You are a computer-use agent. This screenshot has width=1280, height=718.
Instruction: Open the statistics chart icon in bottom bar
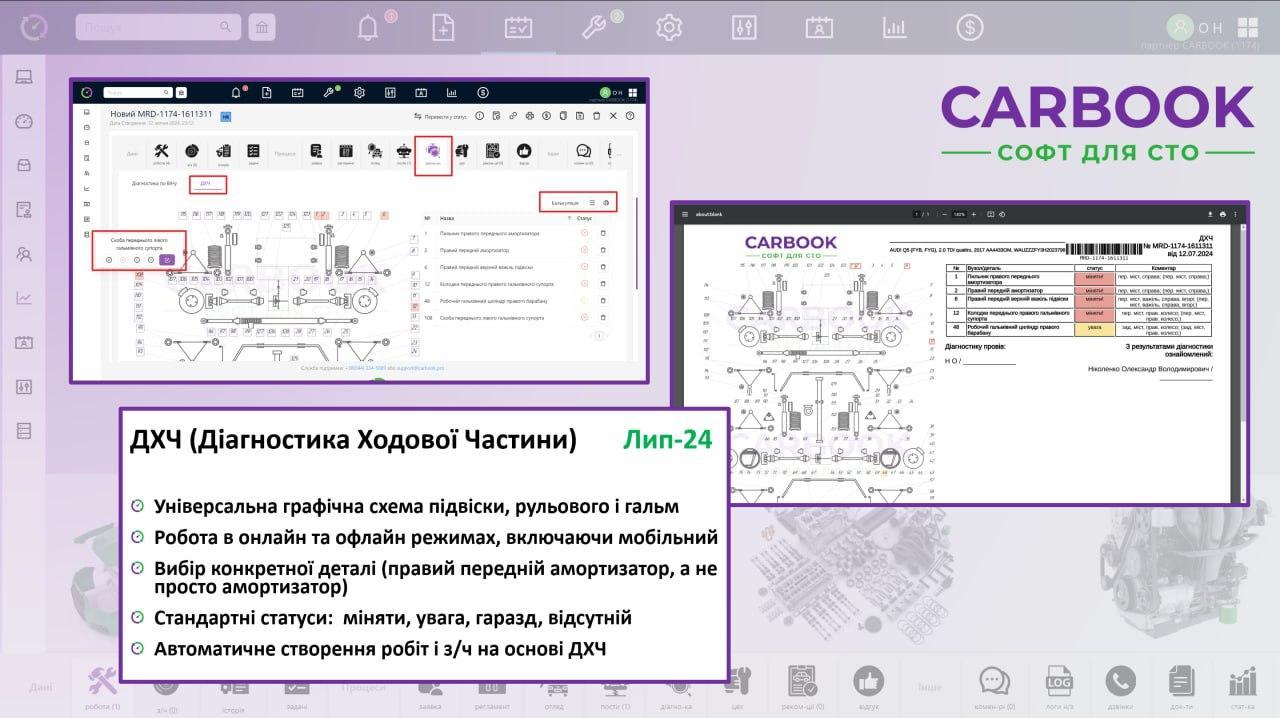1243,682
